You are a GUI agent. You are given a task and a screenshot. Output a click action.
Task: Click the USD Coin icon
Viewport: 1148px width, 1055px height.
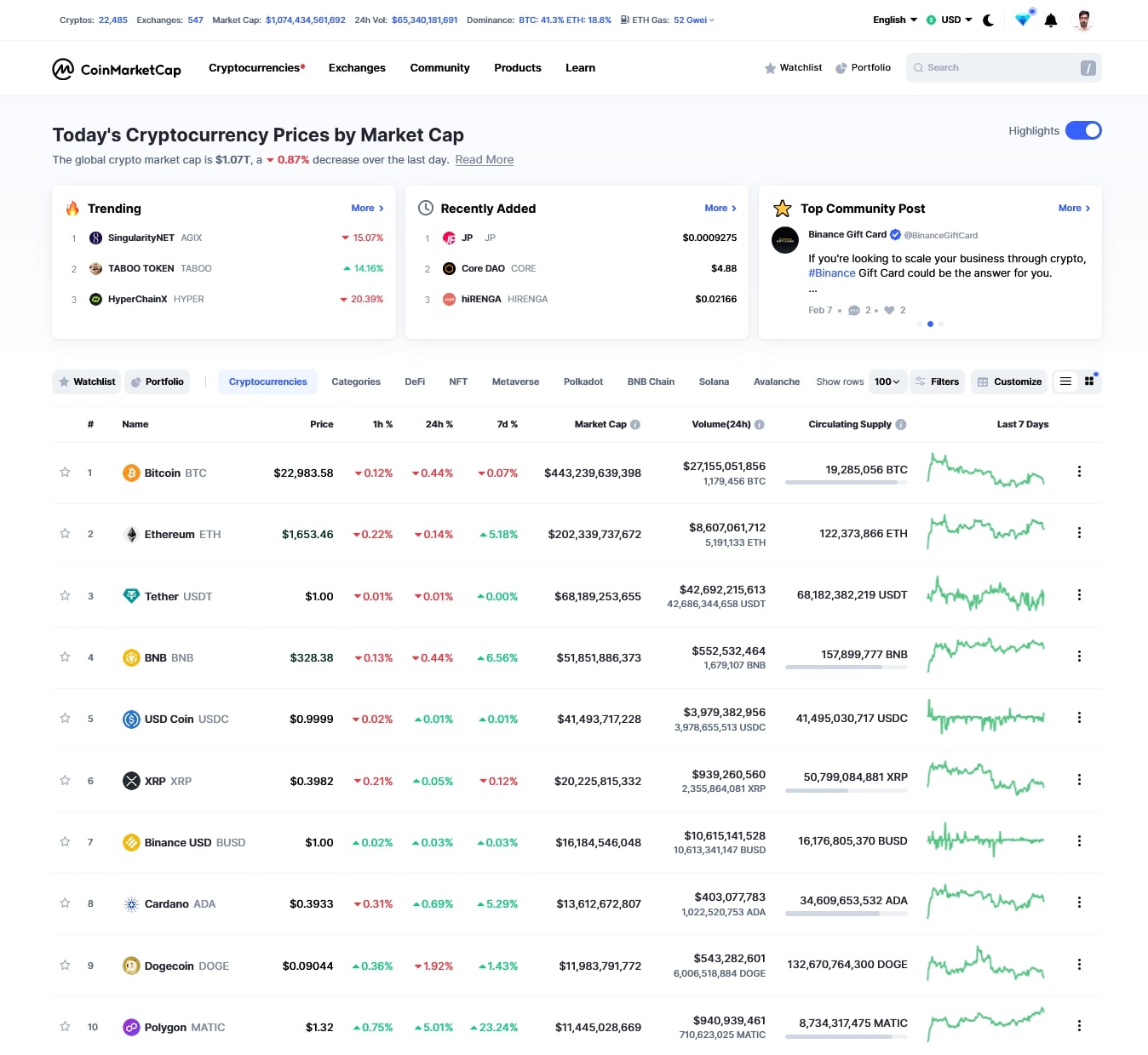click(131, 719)
